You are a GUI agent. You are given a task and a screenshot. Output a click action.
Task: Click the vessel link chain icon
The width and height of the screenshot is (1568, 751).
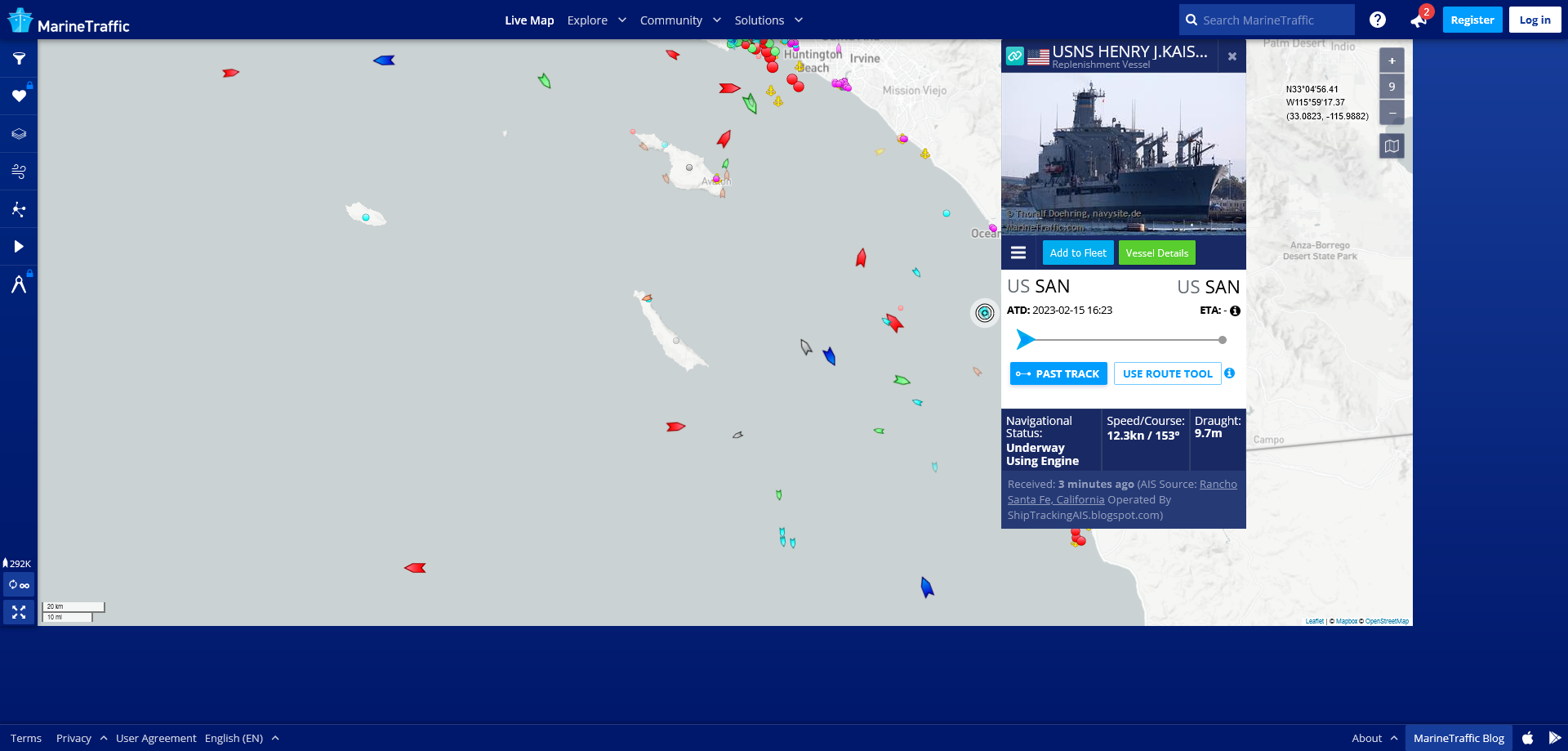1014,56
